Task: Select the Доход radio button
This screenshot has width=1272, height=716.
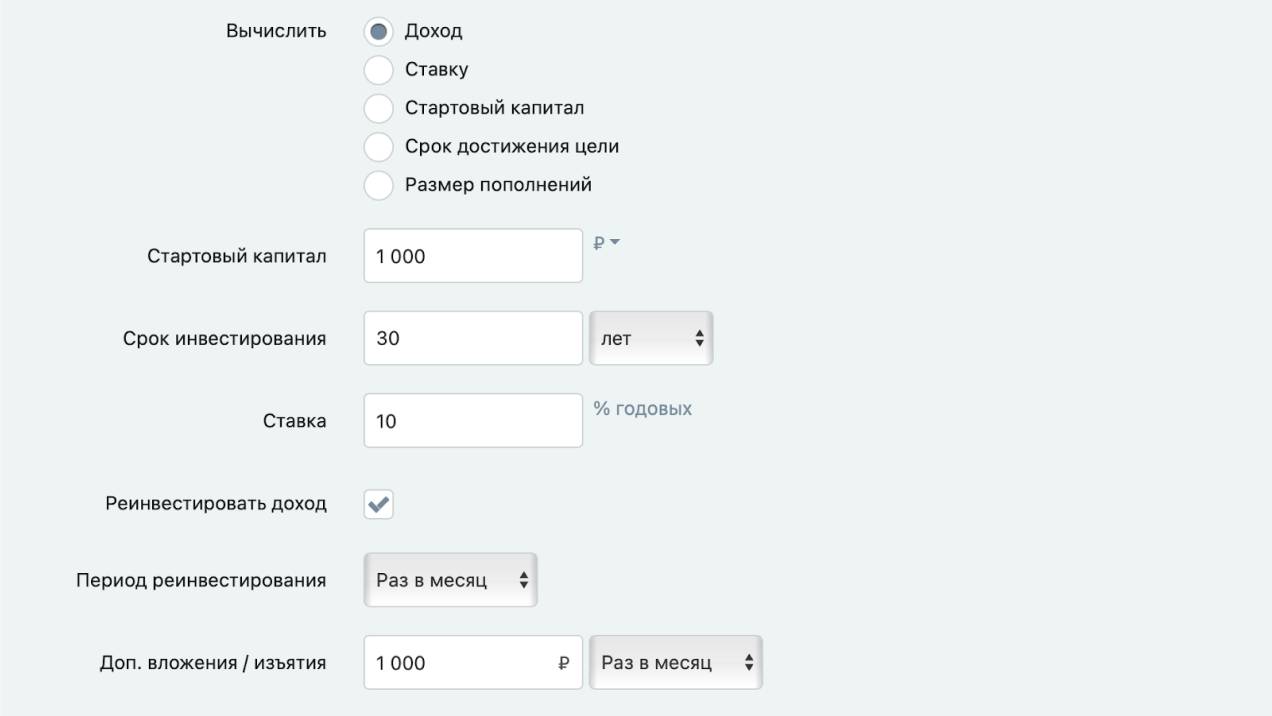Action: click(378, 32)
